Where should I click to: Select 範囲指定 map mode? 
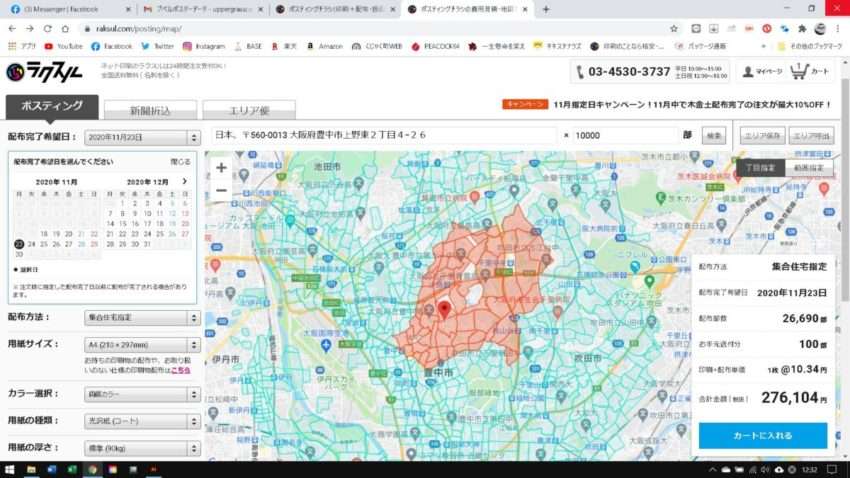click(x=809, y=168)
